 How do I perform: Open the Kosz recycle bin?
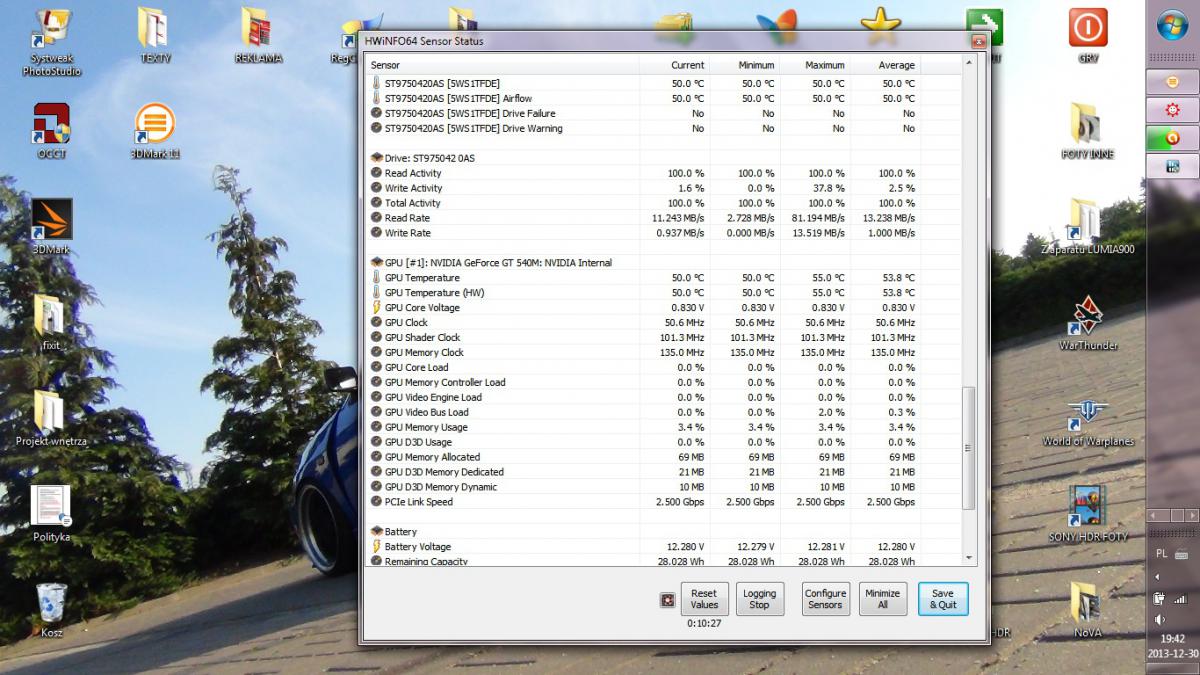[51, 610]
